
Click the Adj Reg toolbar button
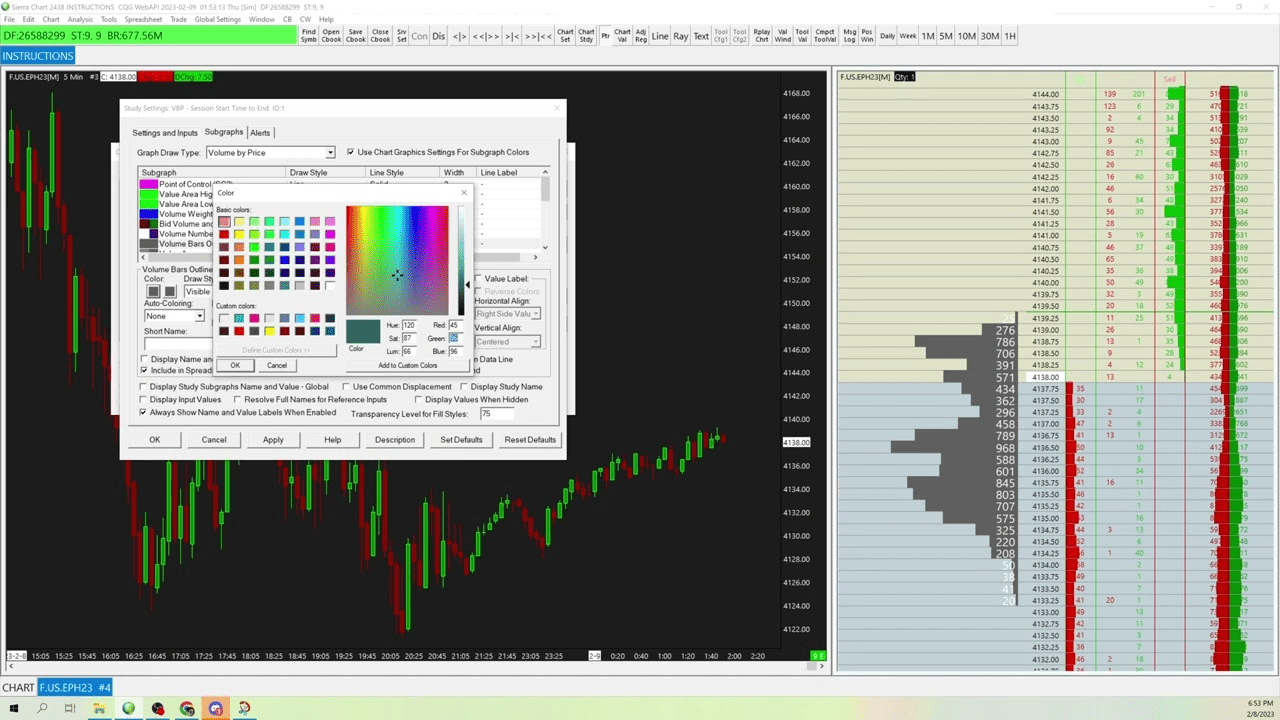[x=641, y=36]
